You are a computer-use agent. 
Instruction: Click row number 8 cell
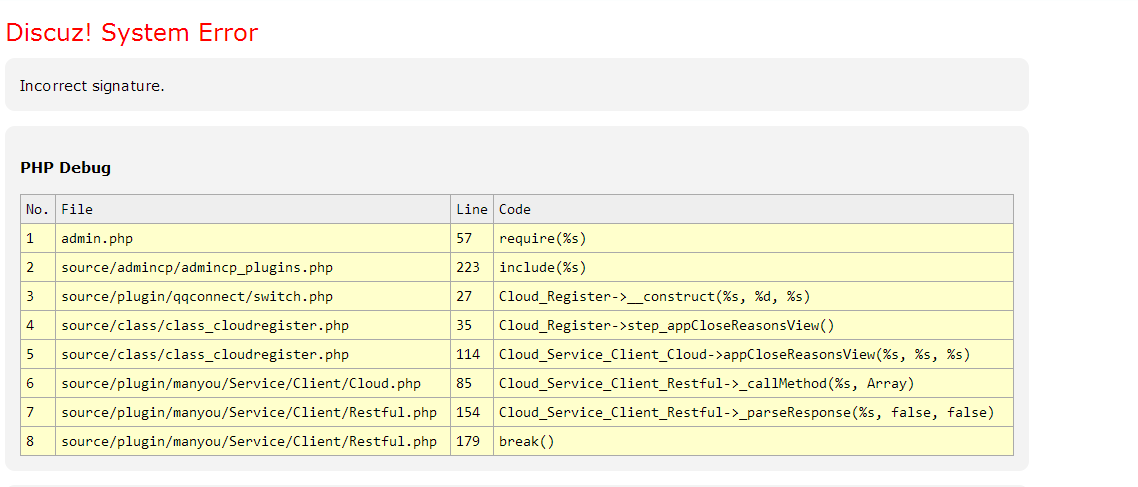38,441
